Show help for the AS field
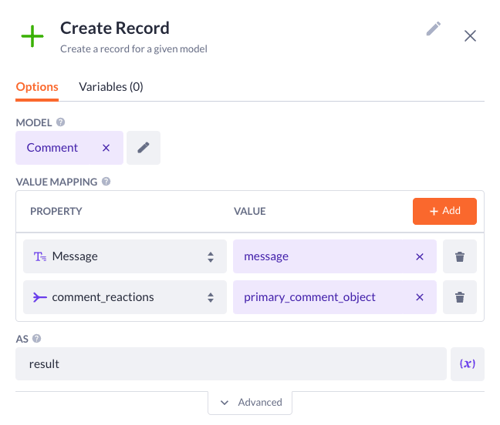This screenshot has width=500, height=425. coord(37,339)
